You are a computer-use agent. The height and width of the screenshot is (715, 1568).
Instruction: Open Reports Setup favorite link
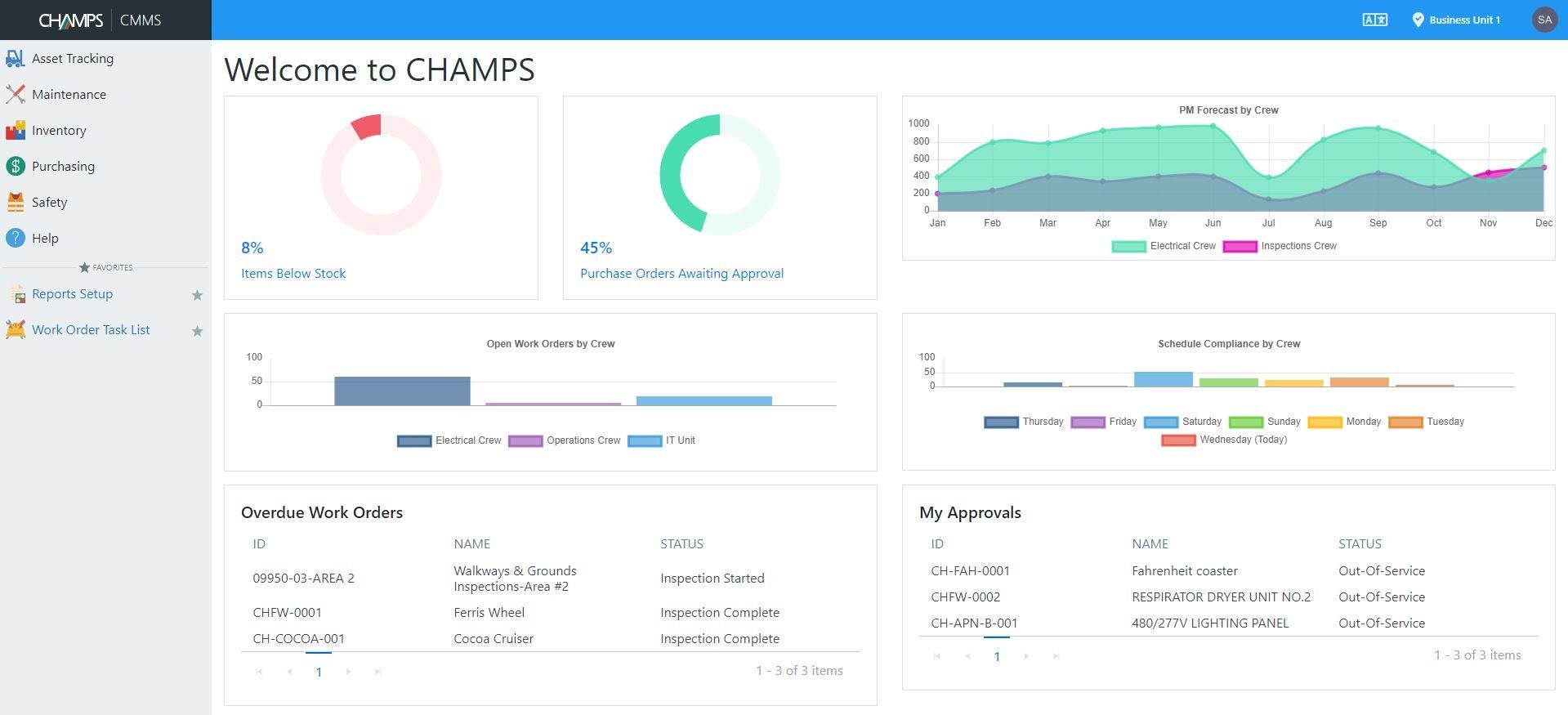pyautogui.click(x=72, y=294)
